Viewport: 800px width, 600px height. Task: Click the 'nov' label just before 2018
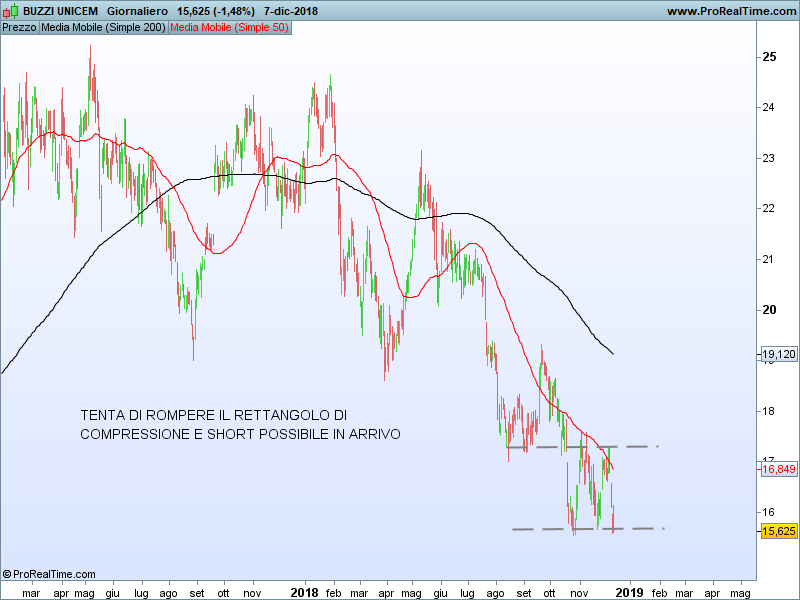pyautogui.click(x=252, y=593)
